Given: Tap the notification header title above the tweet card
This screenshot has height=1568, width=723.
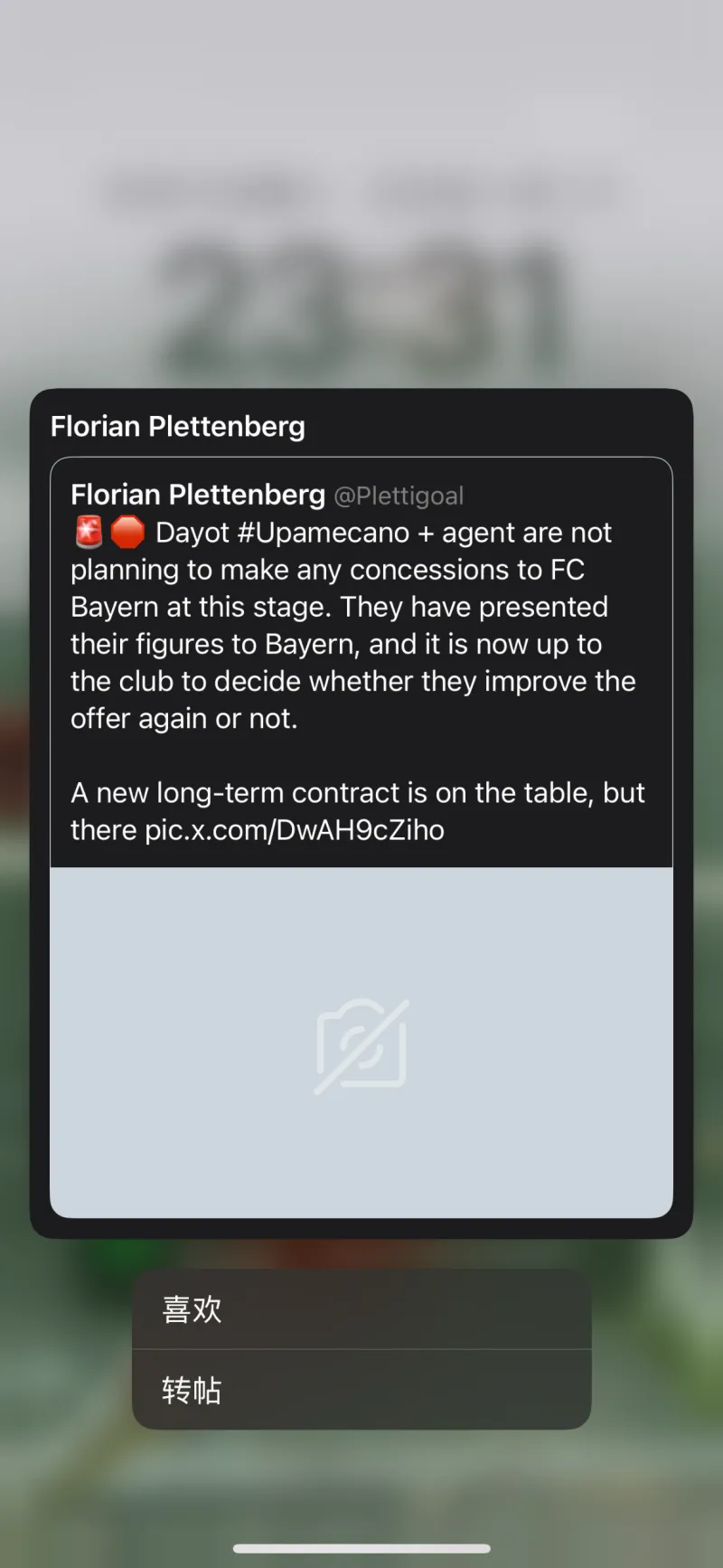Looking at the screenshot, I should [x=178, y=426].
